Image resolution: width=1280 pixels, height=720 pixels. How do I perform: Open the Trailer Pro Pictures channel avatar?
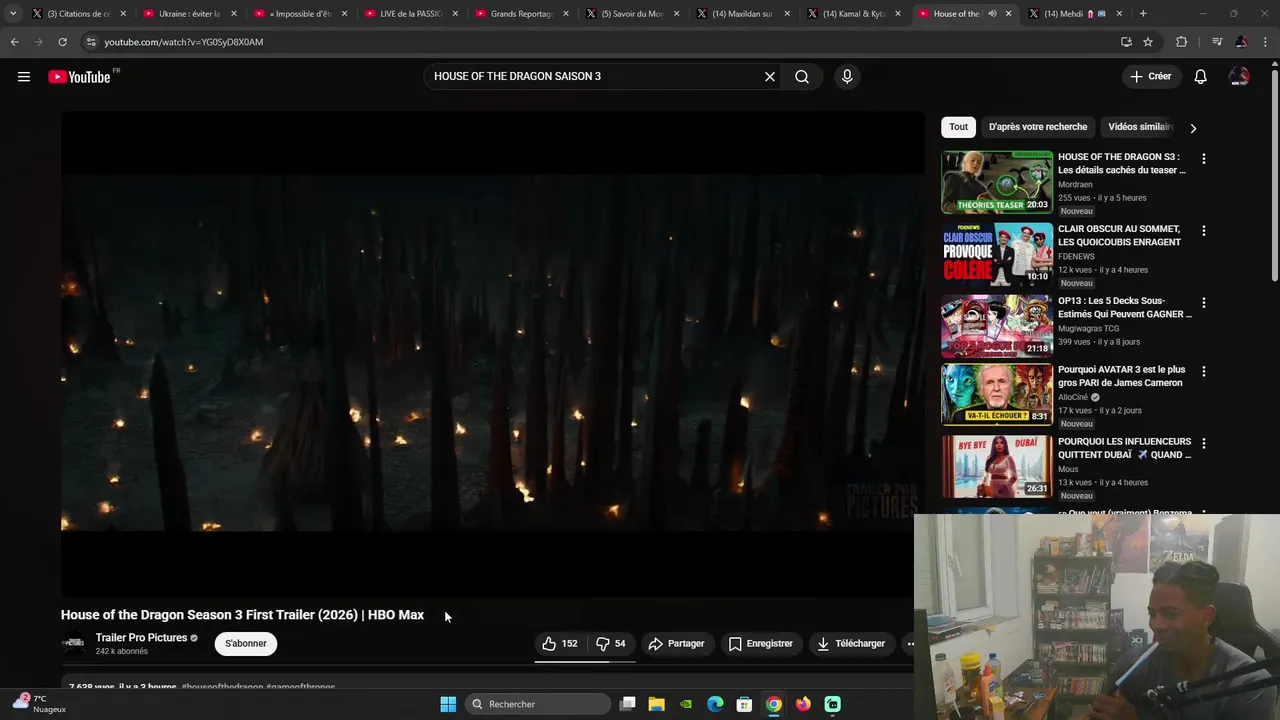[74, 644]
